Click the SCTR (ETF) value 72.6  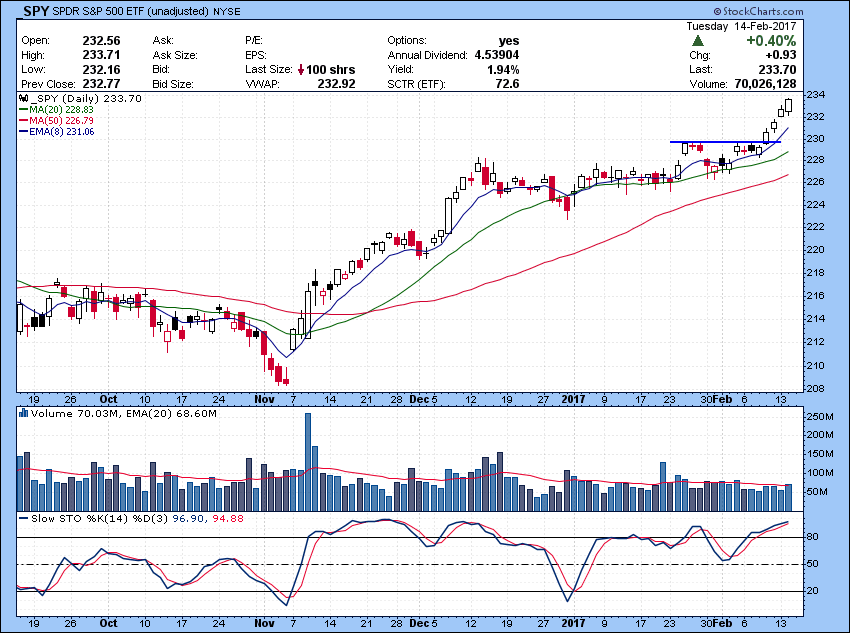coord(507,83)
